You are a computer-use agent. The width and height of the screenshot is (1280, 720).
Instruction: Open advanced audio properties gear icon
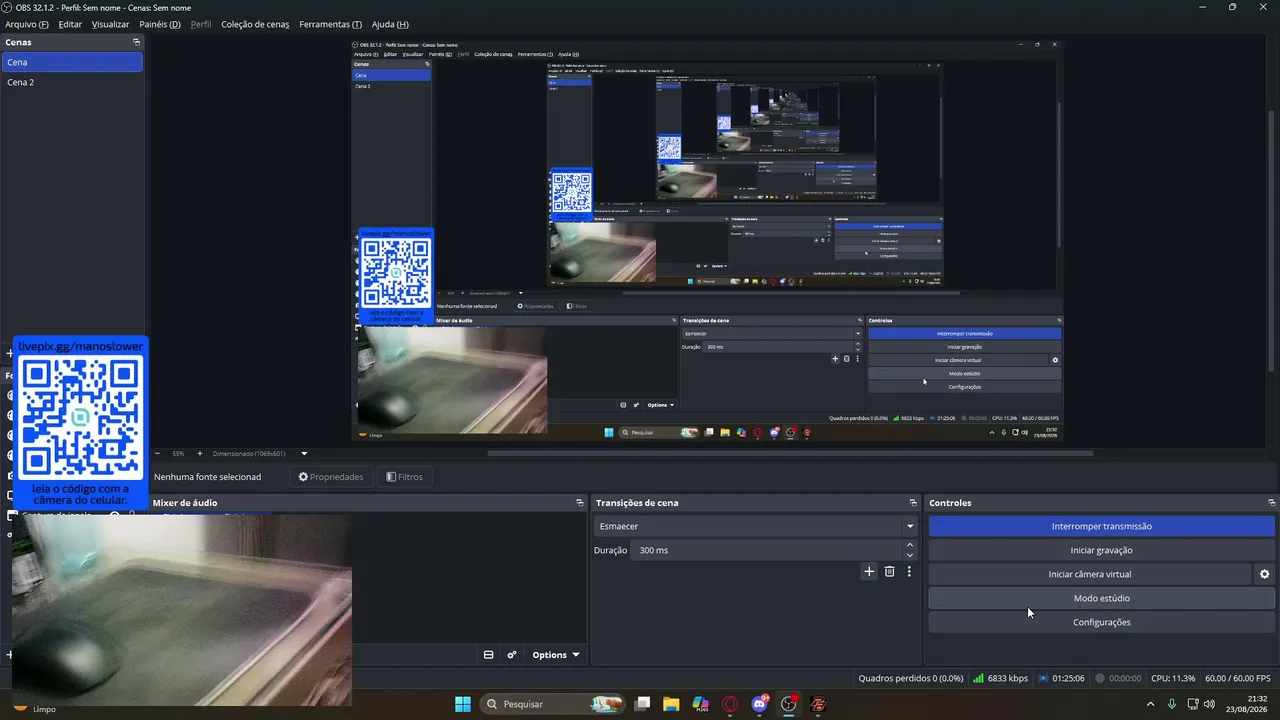[x=512, y=655]
